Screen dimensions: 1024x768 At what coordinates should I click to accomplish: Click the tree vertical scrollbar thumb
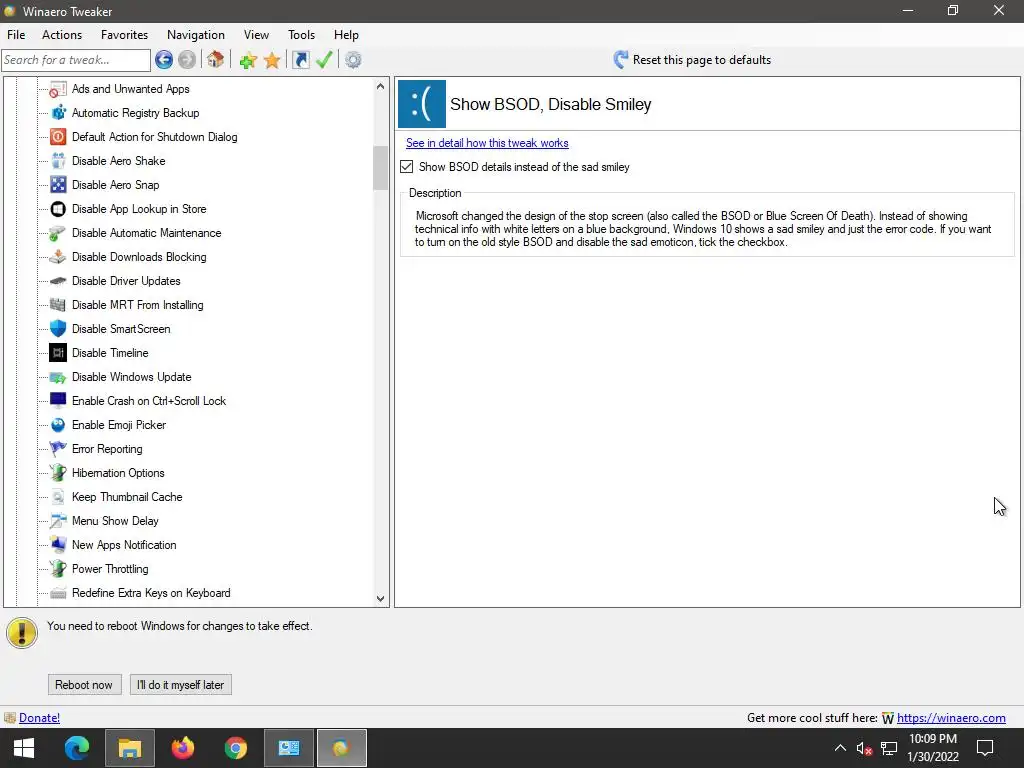[381, 168]
